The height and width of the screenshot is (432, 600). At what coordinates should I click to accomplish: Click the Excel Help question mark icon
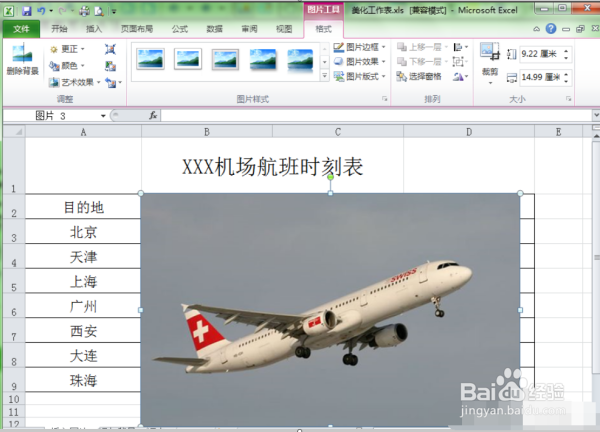[551, 28]
